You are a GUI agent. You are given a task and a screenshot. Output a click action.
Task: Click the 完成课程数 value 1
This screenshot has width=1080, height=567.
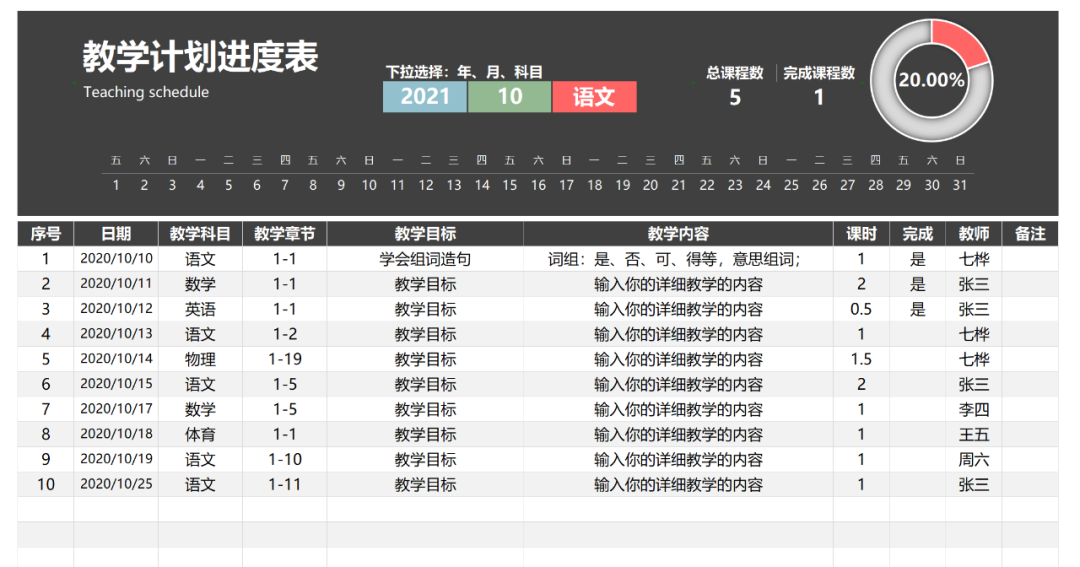tap(819, 98)
